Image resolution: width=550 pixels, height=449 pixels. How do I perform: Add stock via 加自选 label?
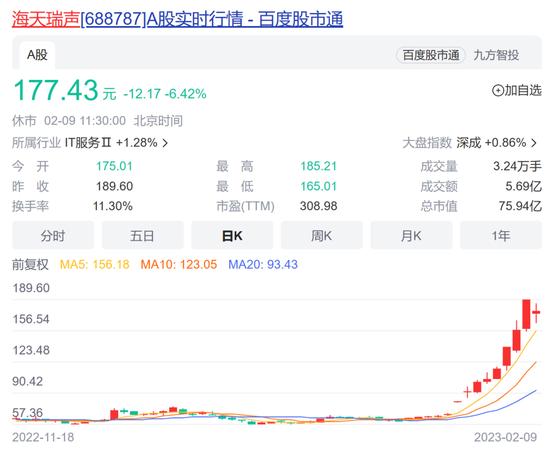[523, 91]
